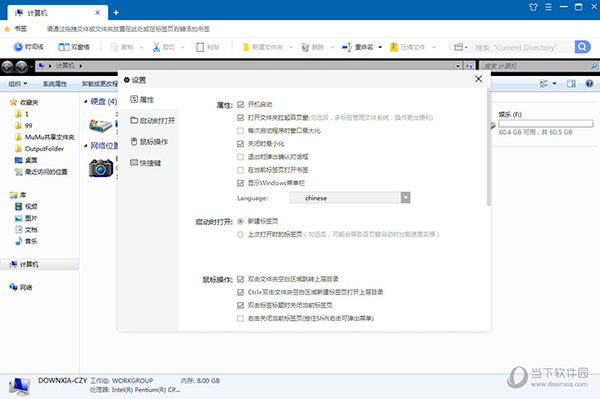
Task: Toggle the 显示Windows菜单栏 checkbox
Action: 240,183
